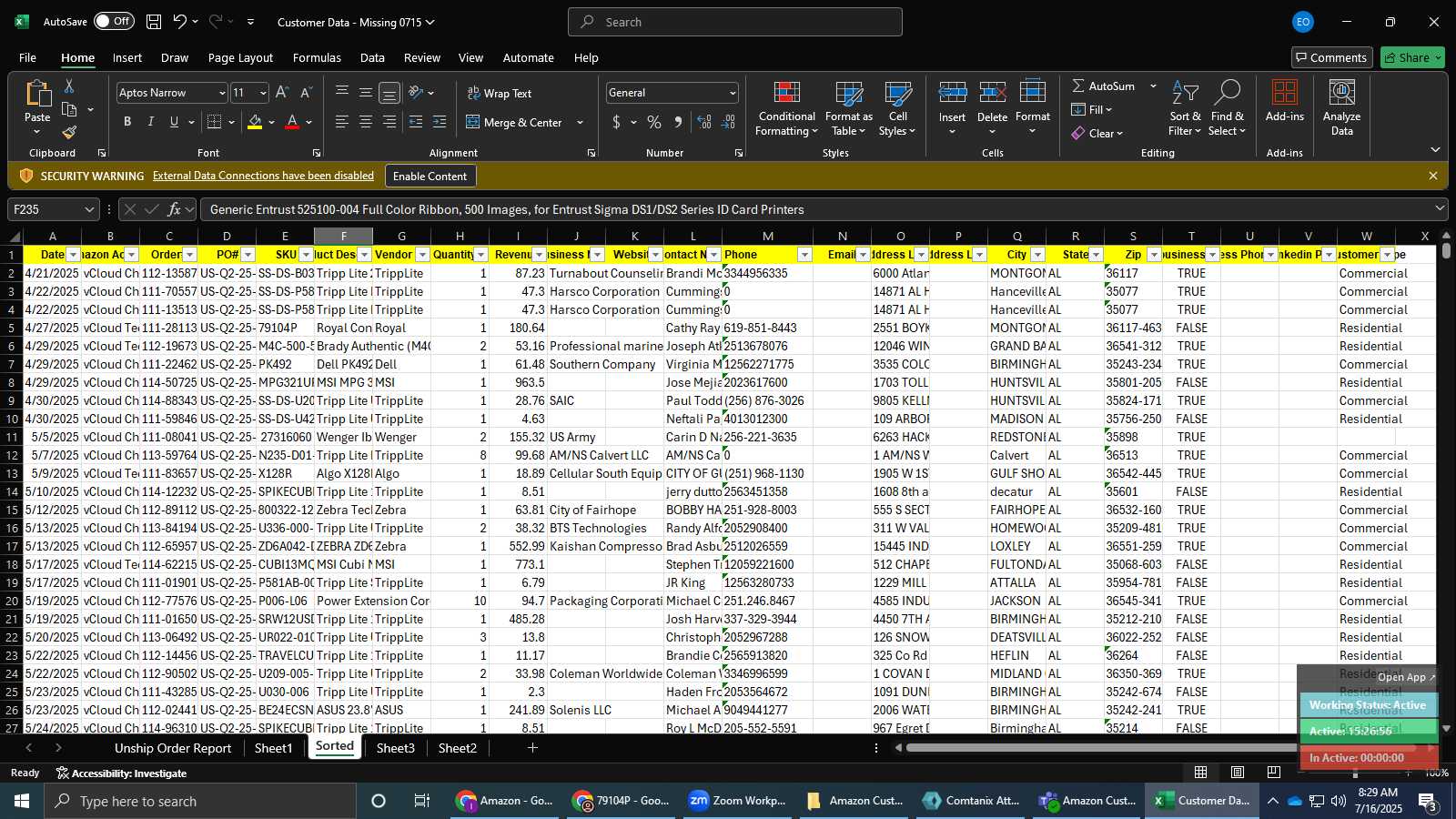Screen dimensions: 1456x819
Task: Click Fill Color yellow swatch
Action: tap(255, 122)
